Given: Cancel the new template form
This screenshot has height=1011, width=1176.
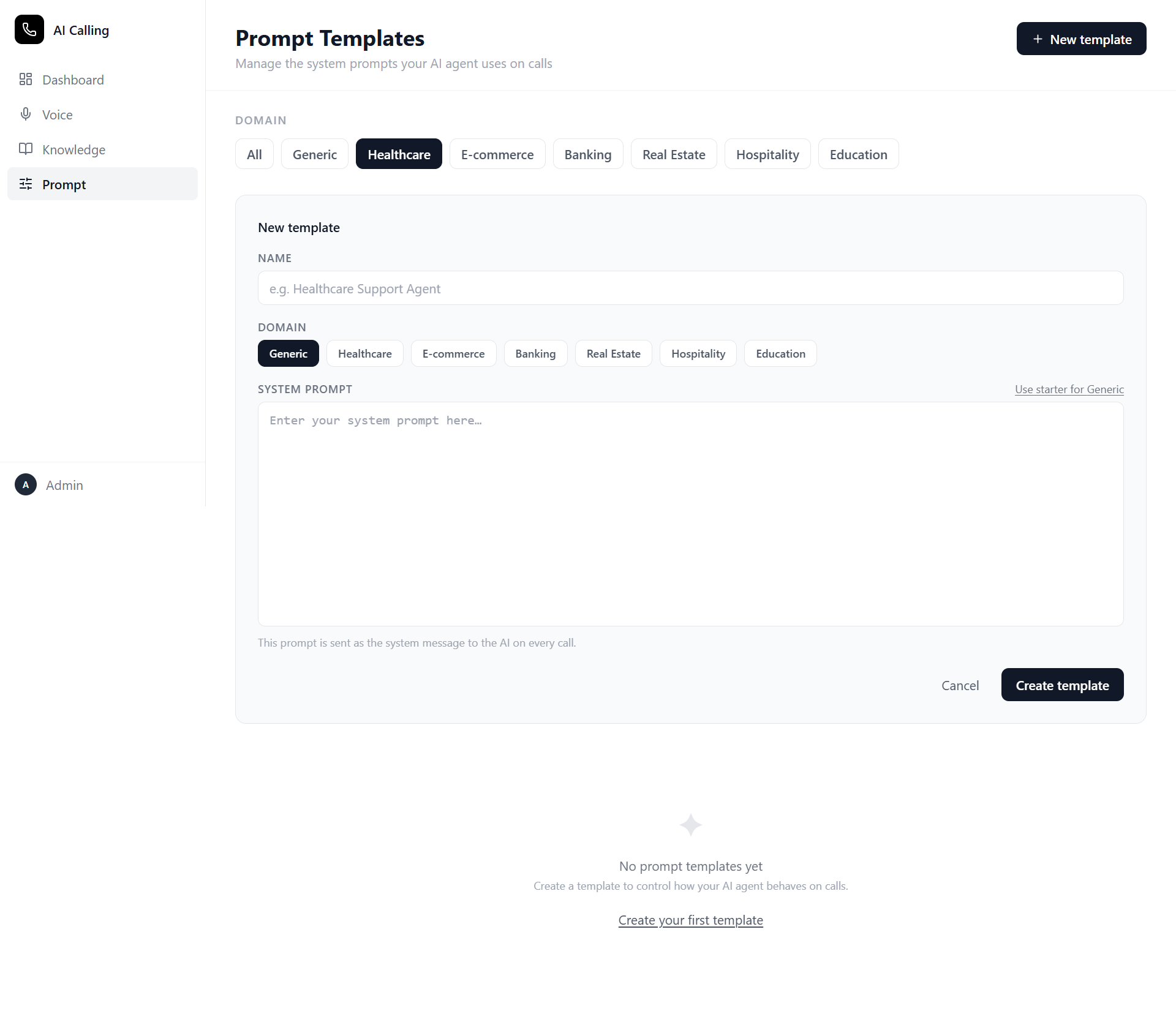Looking at the screenshot, I should click(960, 685).
